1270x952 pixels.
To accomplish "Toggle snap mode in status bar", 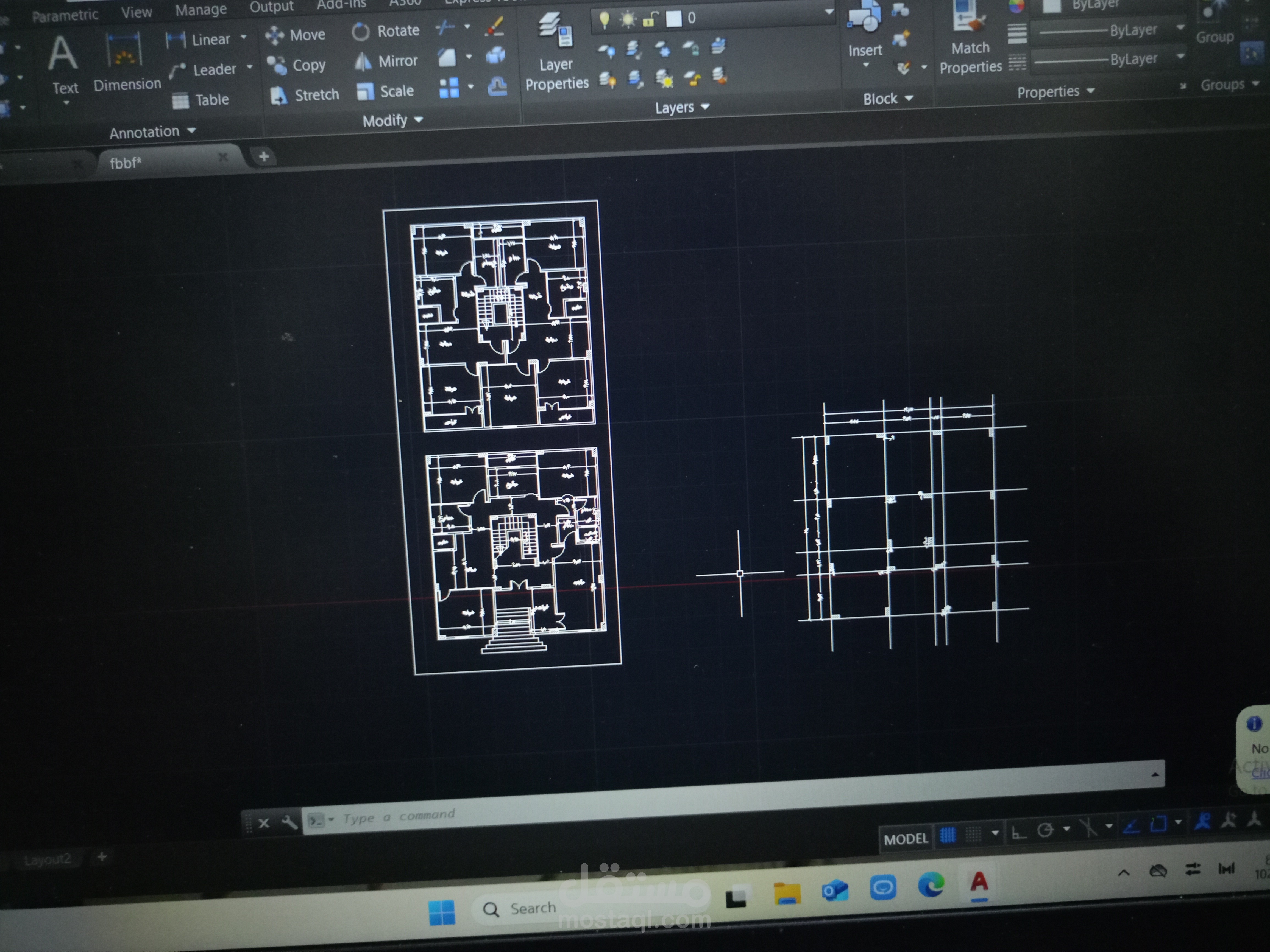I will [x=973, y=834].
